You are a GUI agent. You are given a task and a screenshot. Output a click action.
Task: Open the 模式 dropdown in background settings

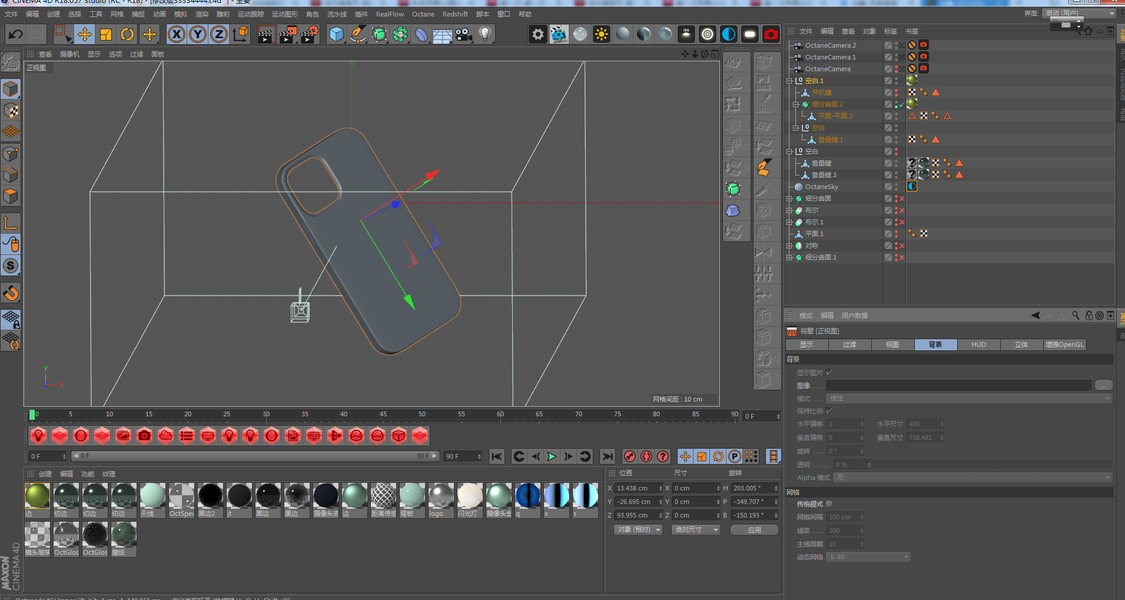(x=969, y=398)
